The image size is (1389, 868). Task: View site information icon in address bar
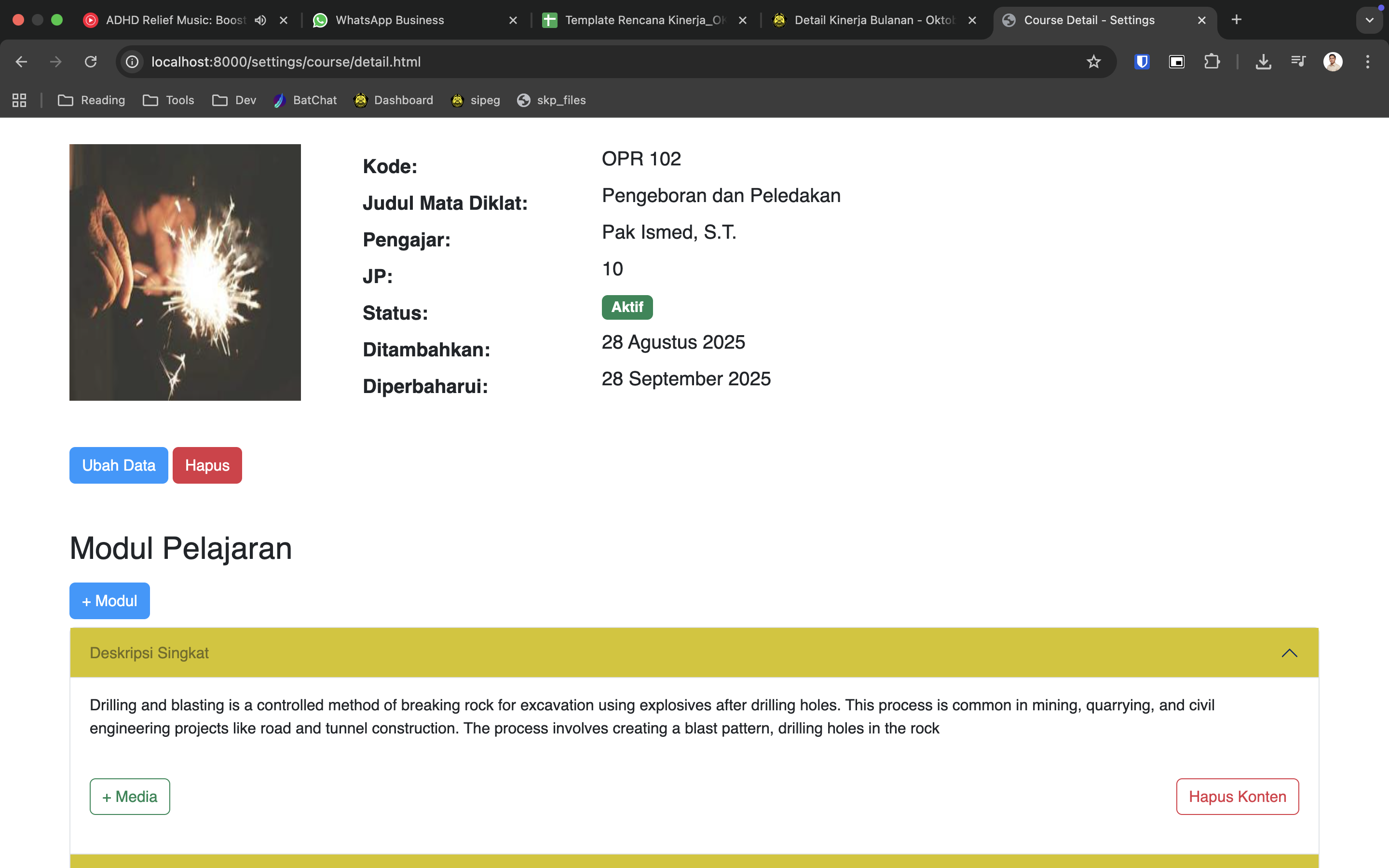tap(133, 61)
